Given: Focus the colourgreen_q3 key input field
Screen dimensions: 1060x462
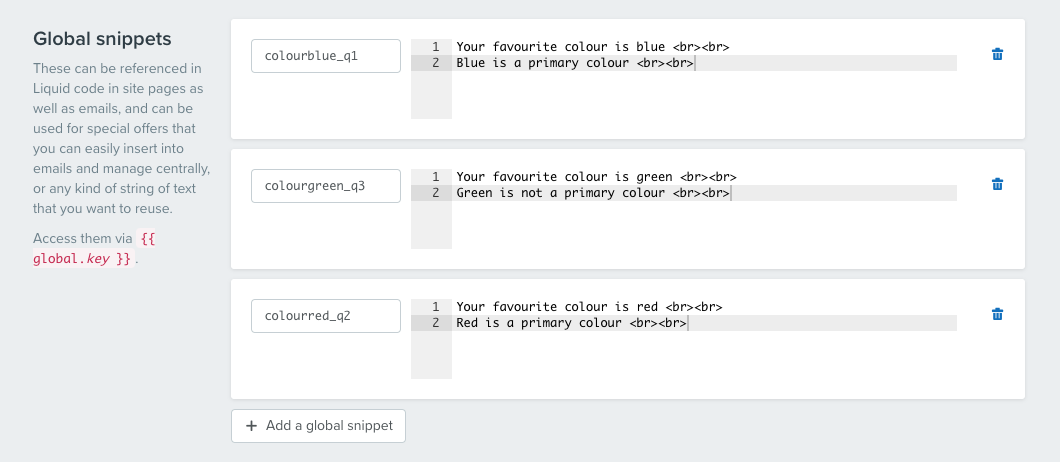Looking at the screenshot, I should pyautogui.click(x=326, y=185).
